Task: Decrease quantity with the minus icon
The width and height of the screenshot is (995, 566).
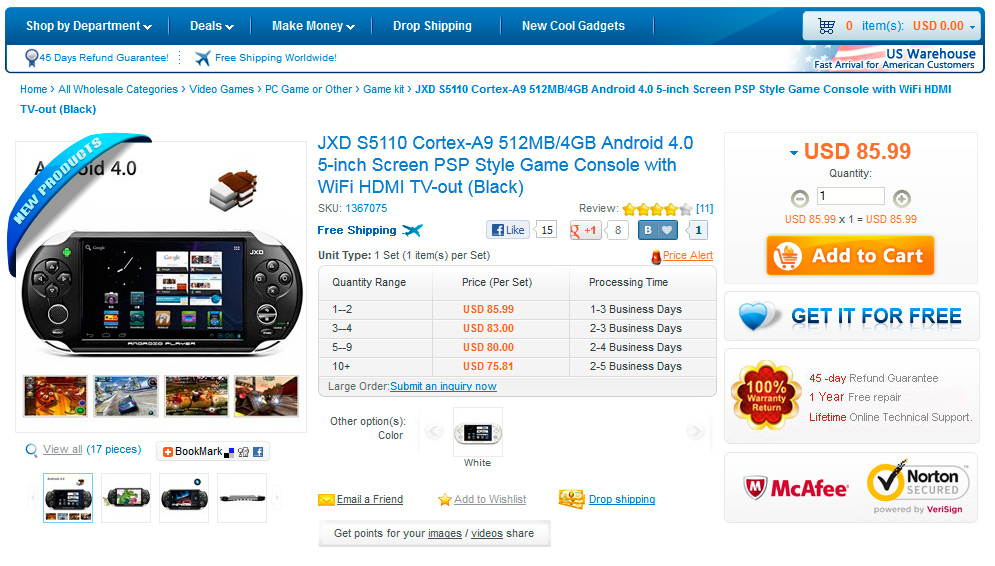Action: click(800, 199)
